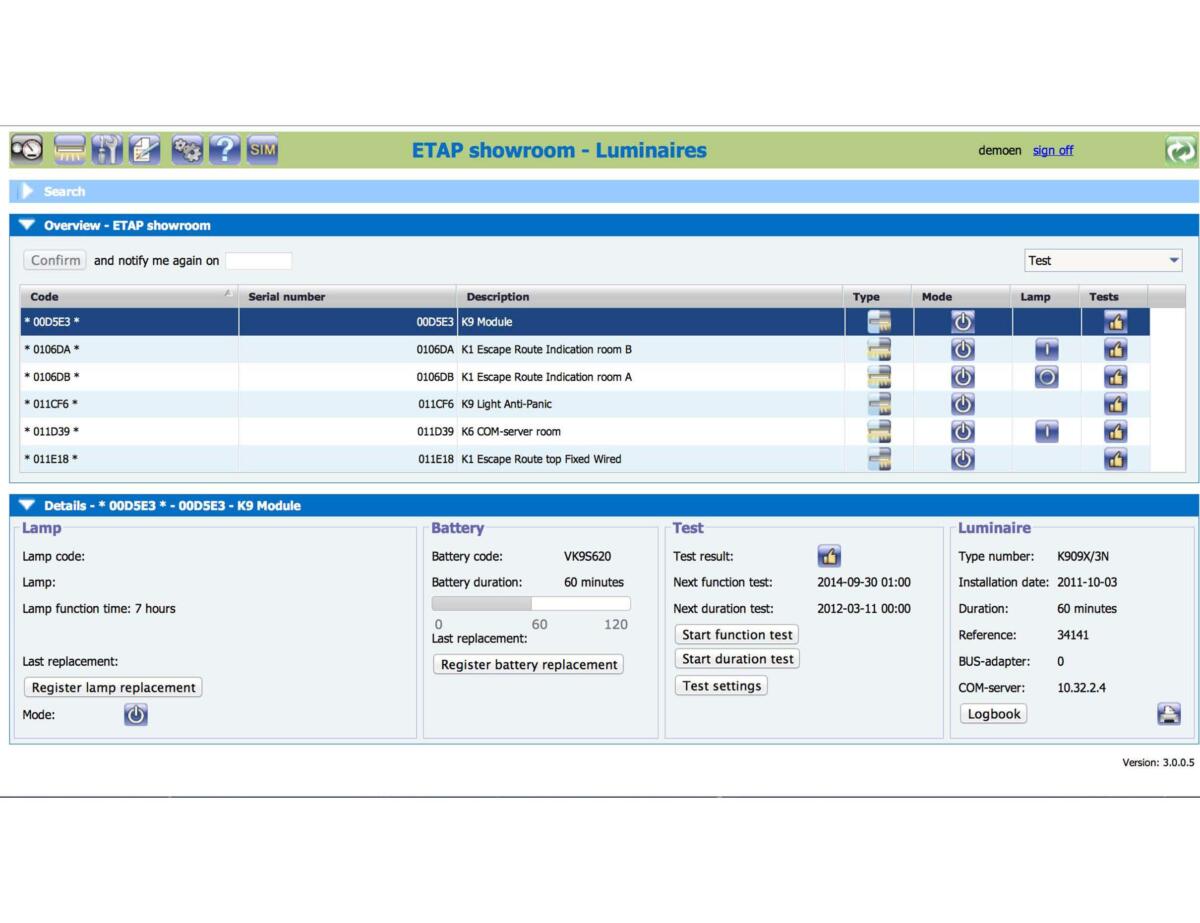Screen dimensions: 1200x923
Task: Open the gauge dashboard icon in the toolbar
Action: [28, 150]
